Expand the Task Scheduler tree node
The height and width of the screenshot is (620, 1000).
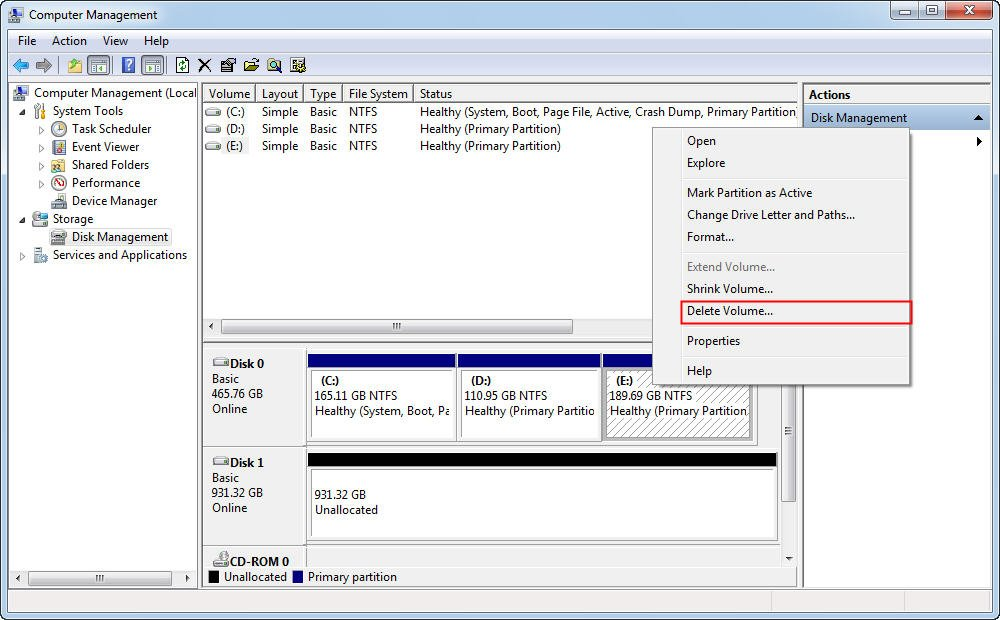coord(43,128)
